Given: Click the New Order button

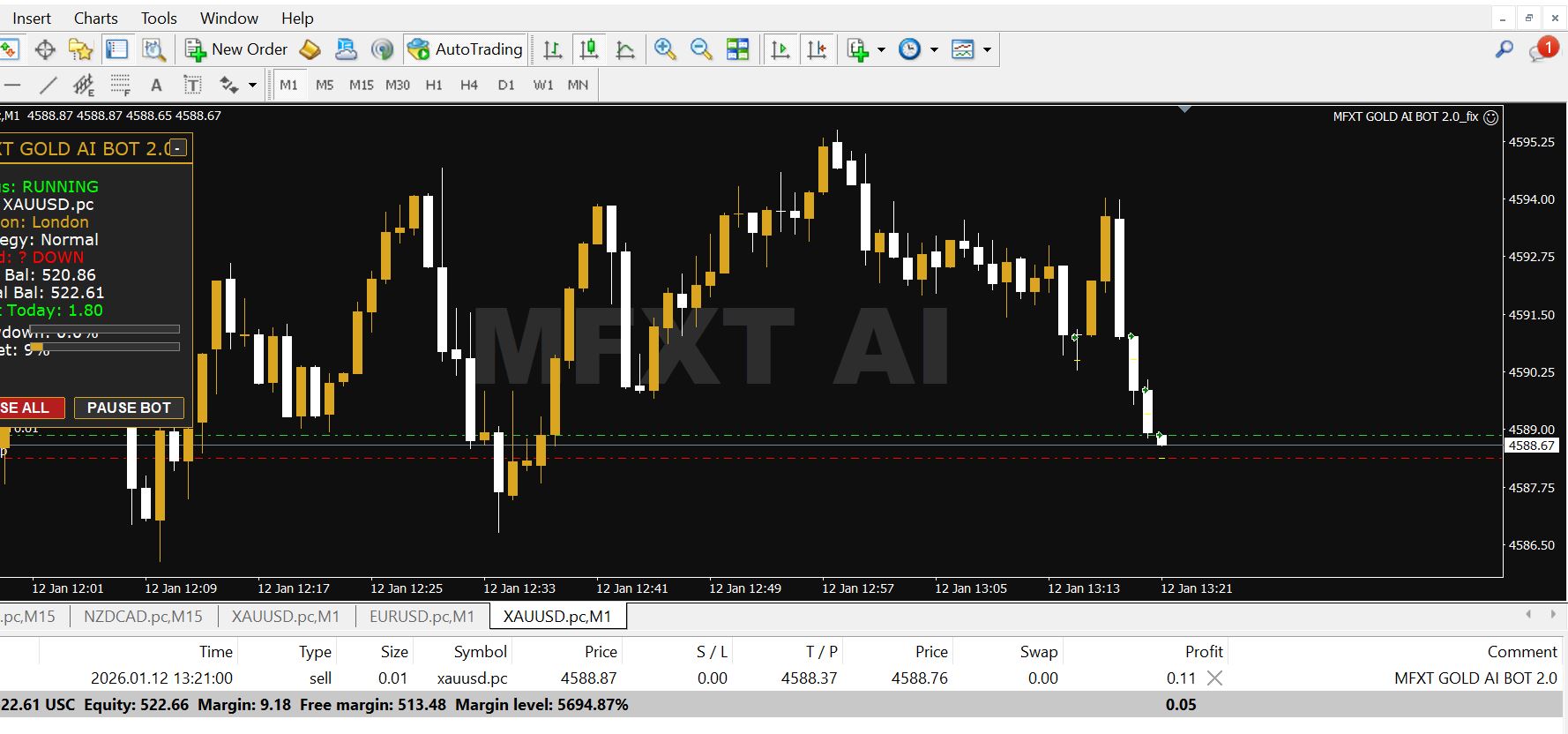Looking at the screenshot, I should (236, 50).
